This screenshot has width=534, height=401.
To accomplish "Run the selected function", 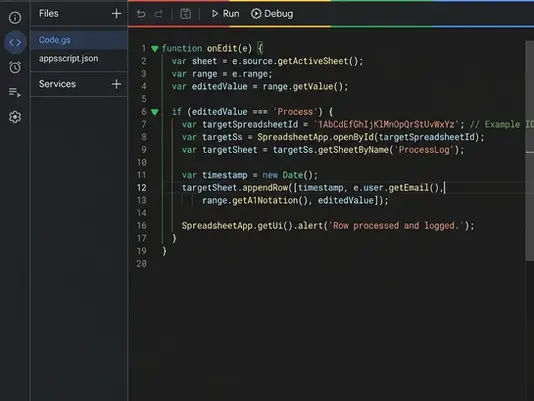I will coord(225,14).
